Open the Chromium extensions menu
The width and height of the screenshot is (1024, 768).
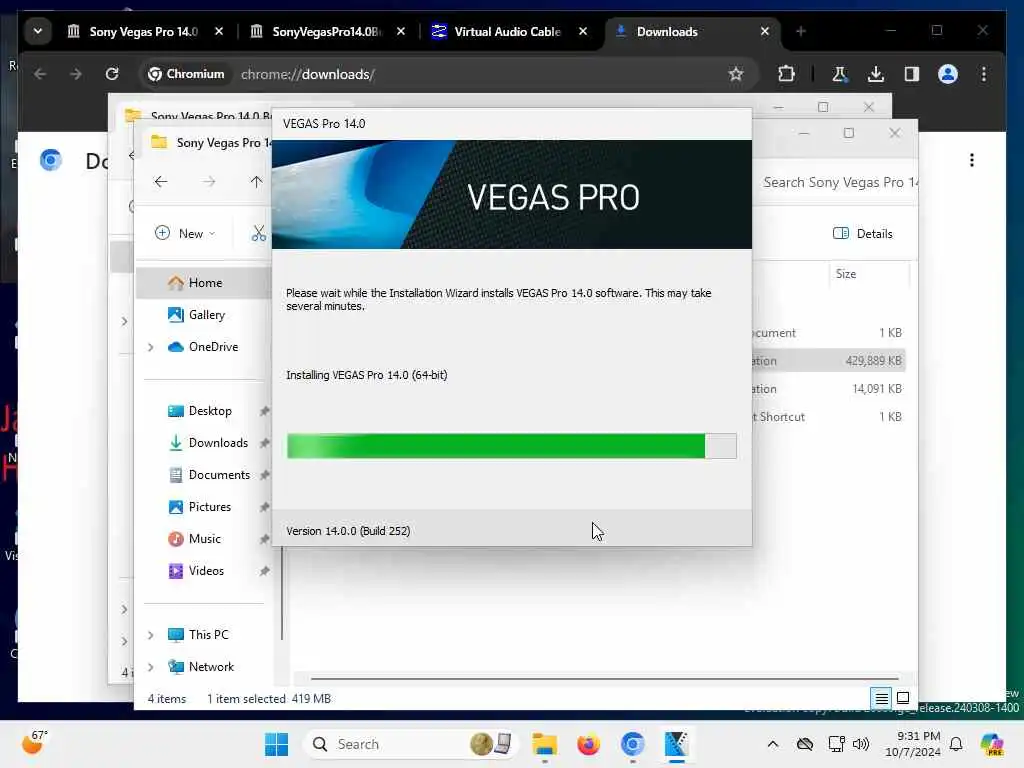(x=786, y=74)
